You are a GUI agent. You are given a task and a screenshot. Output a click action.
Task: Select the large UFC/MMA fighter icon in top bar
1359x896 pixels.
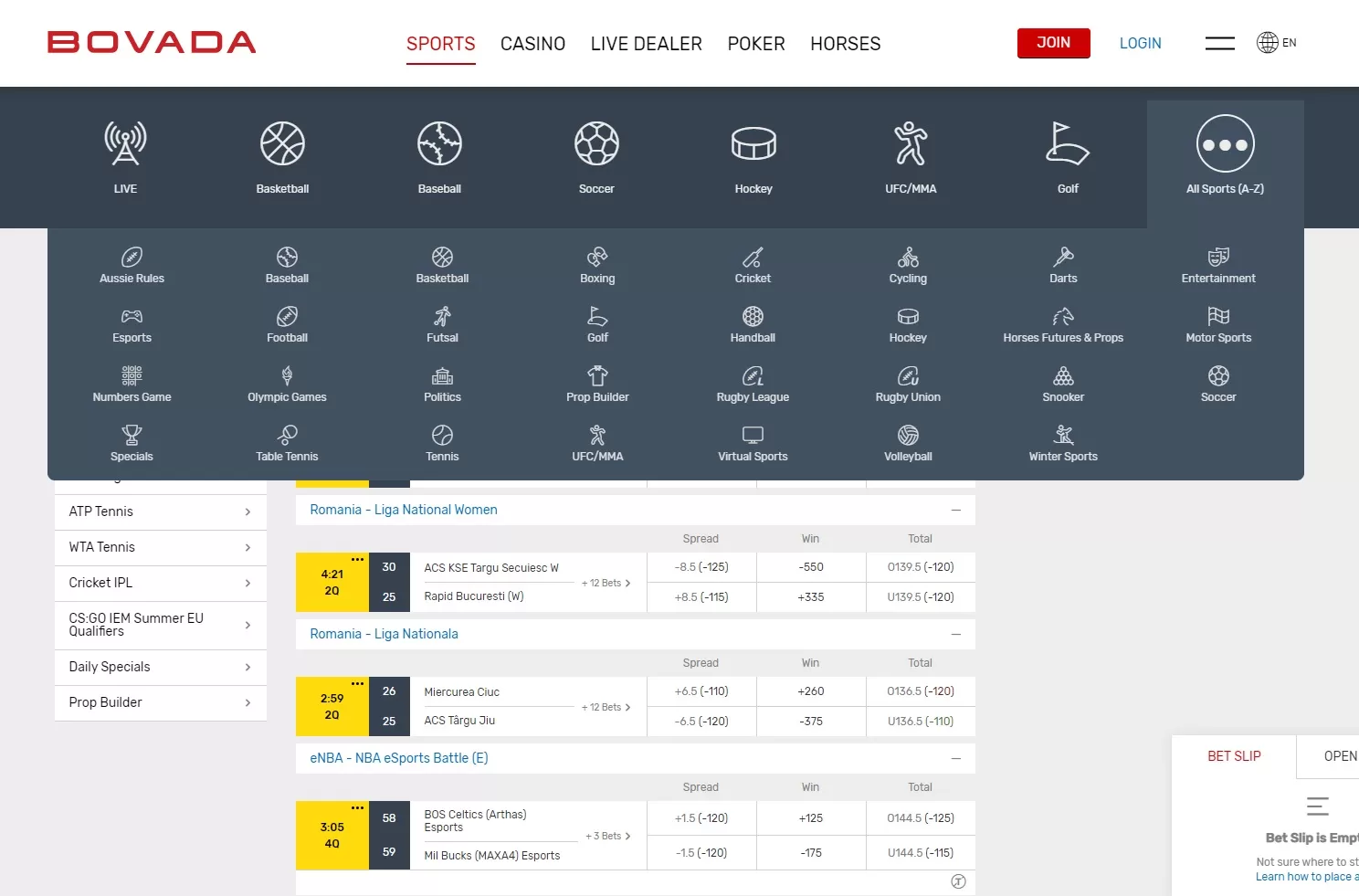(911, 144)
